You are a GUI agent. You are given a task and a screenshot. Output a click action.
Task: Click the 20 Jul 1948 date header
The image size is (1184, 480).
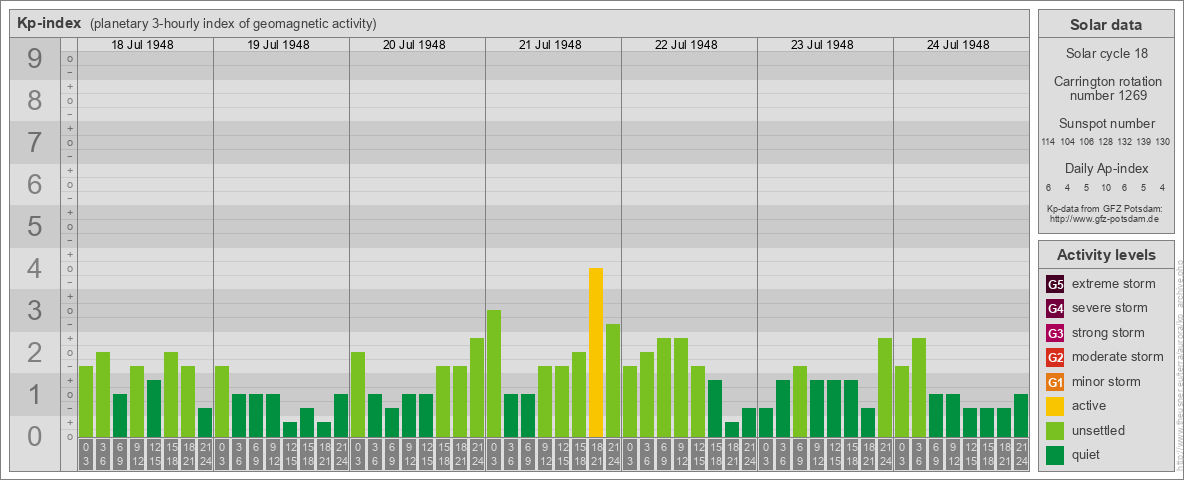coord(415,45)
